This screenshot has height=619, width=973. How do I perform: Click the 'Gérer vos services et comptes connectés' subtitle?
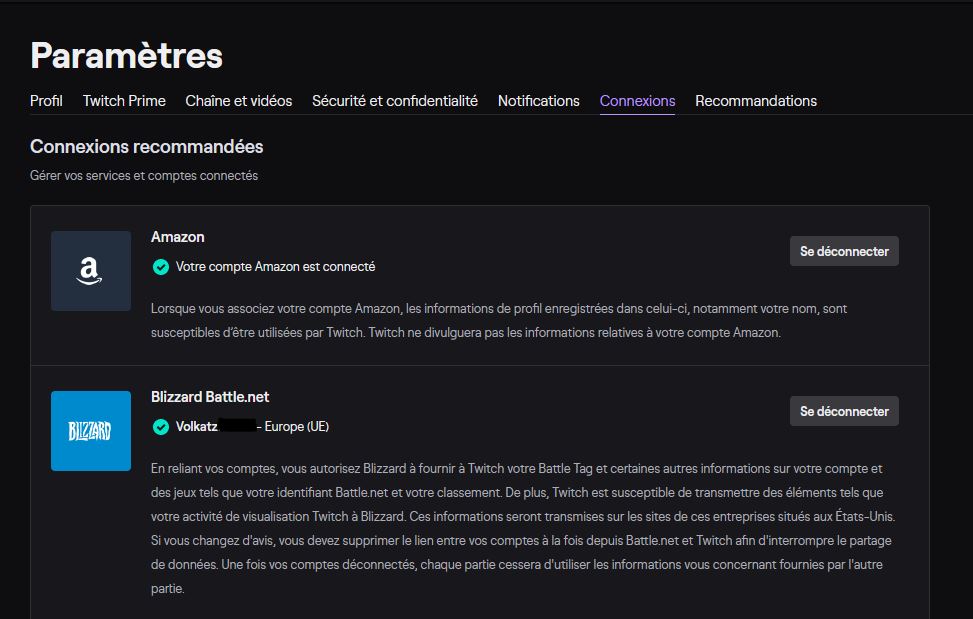pyautogui.click(x=144, y=176)
